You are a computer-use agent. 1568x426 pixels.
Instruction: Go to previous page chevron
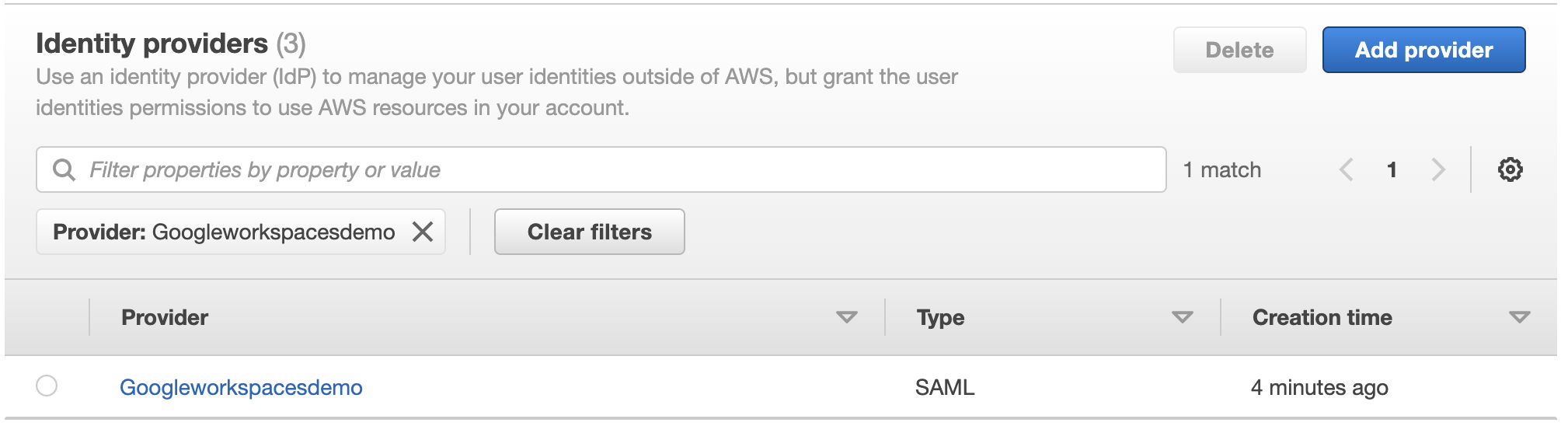(x=1347, y=169)
